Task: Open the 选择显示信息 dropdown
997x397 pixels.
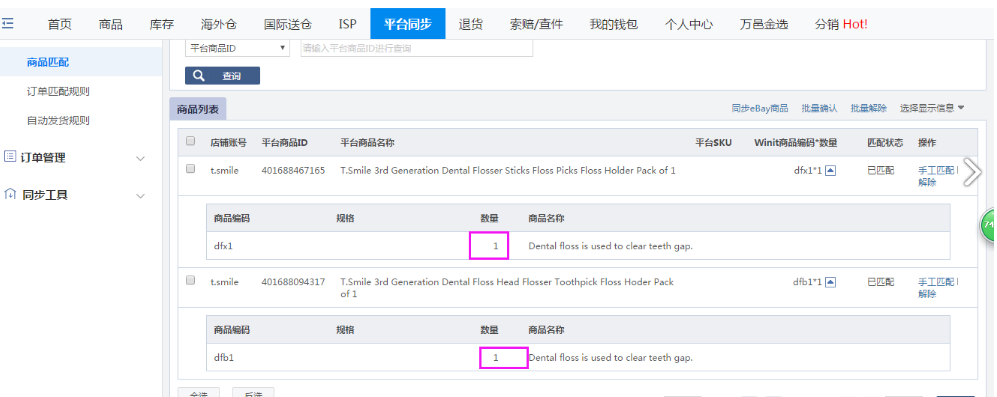Action: point(932,108)
